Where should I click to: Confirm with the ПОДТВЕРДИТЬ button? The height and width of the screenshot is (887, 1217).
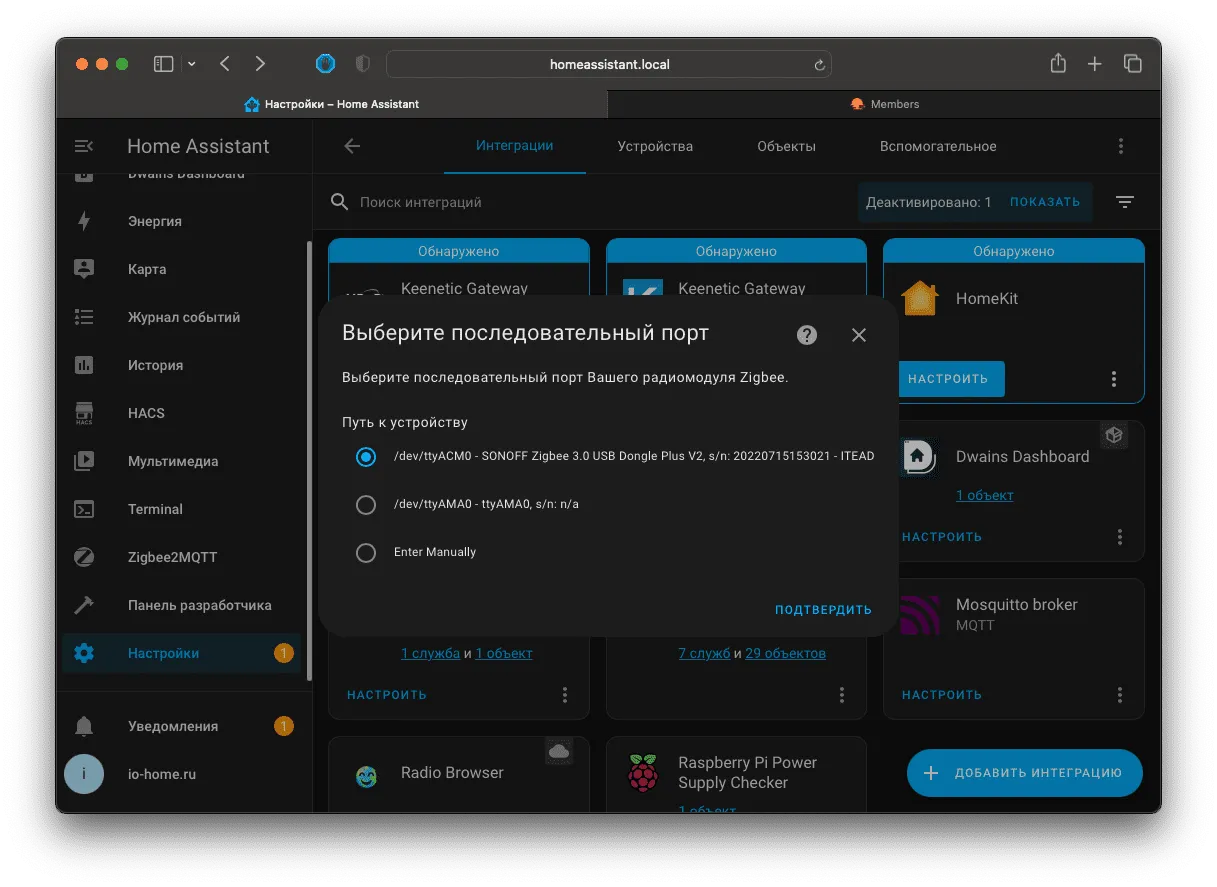pyautogui.click(x=823, y=610)
